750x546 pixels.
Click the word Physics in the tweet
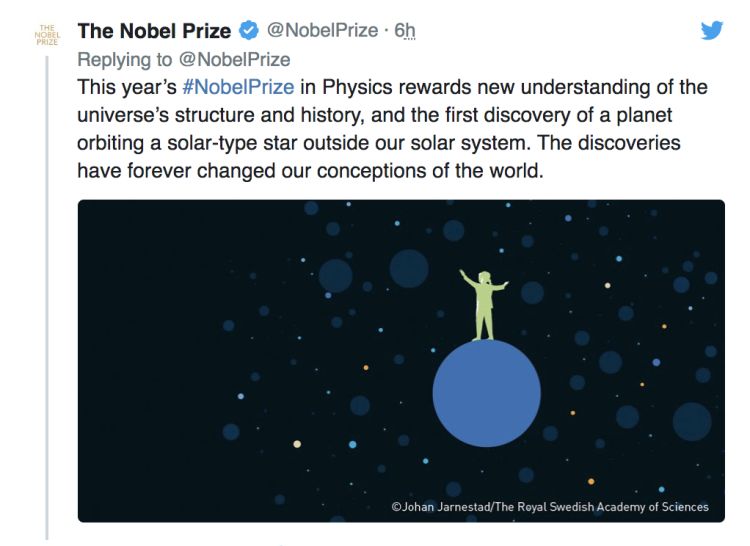tap(357, 88)
